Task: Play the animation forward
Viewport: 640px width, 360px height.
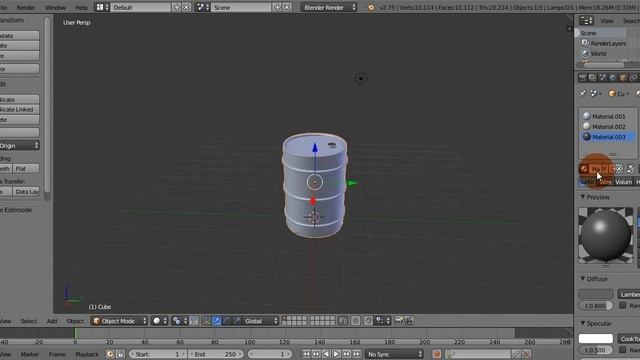Action: tap(336, 354)
